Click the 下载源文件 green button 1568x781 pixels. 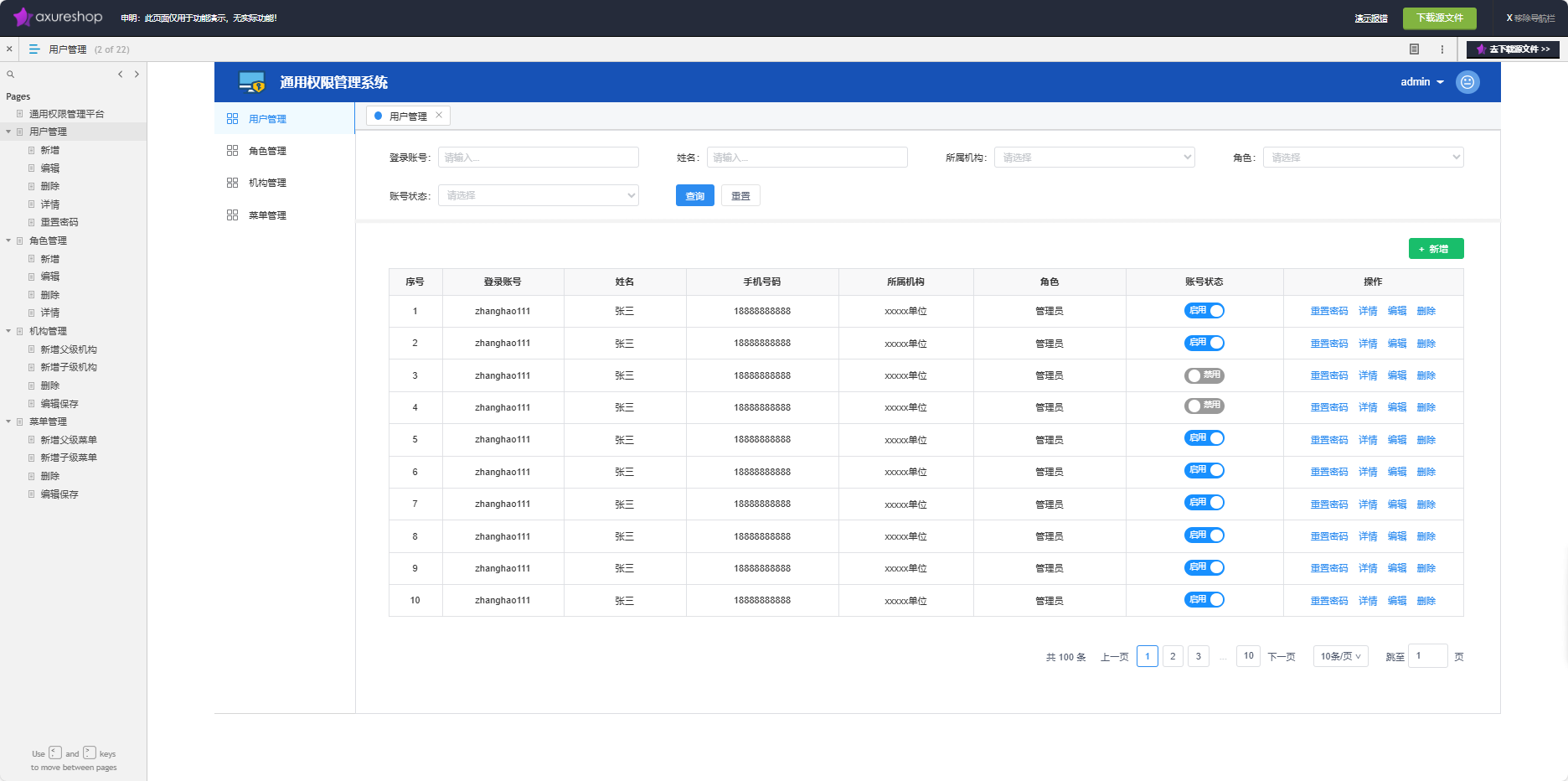(1440, 18)
